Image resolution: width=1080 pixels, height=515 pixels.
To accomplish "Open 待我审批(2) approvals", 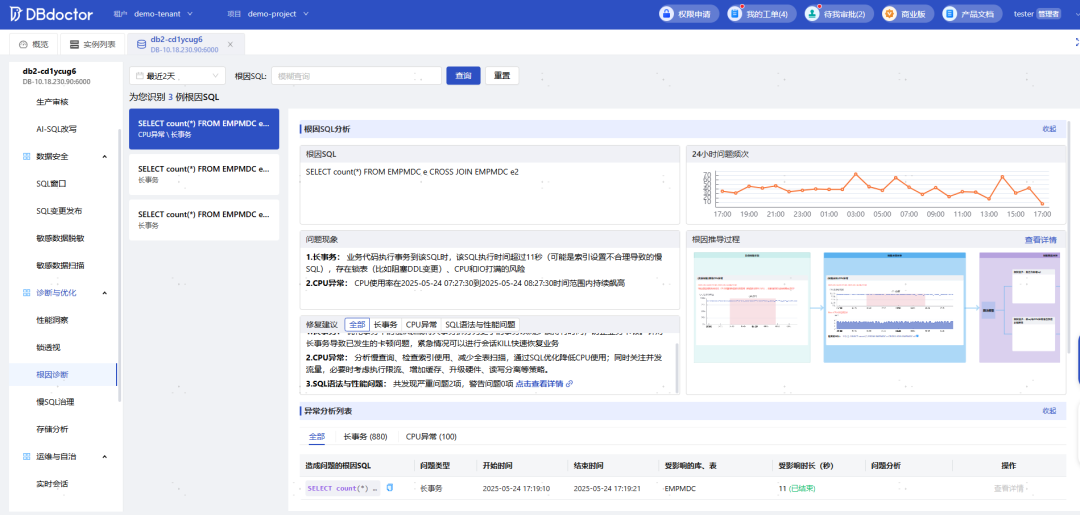I will pos(839,14).
